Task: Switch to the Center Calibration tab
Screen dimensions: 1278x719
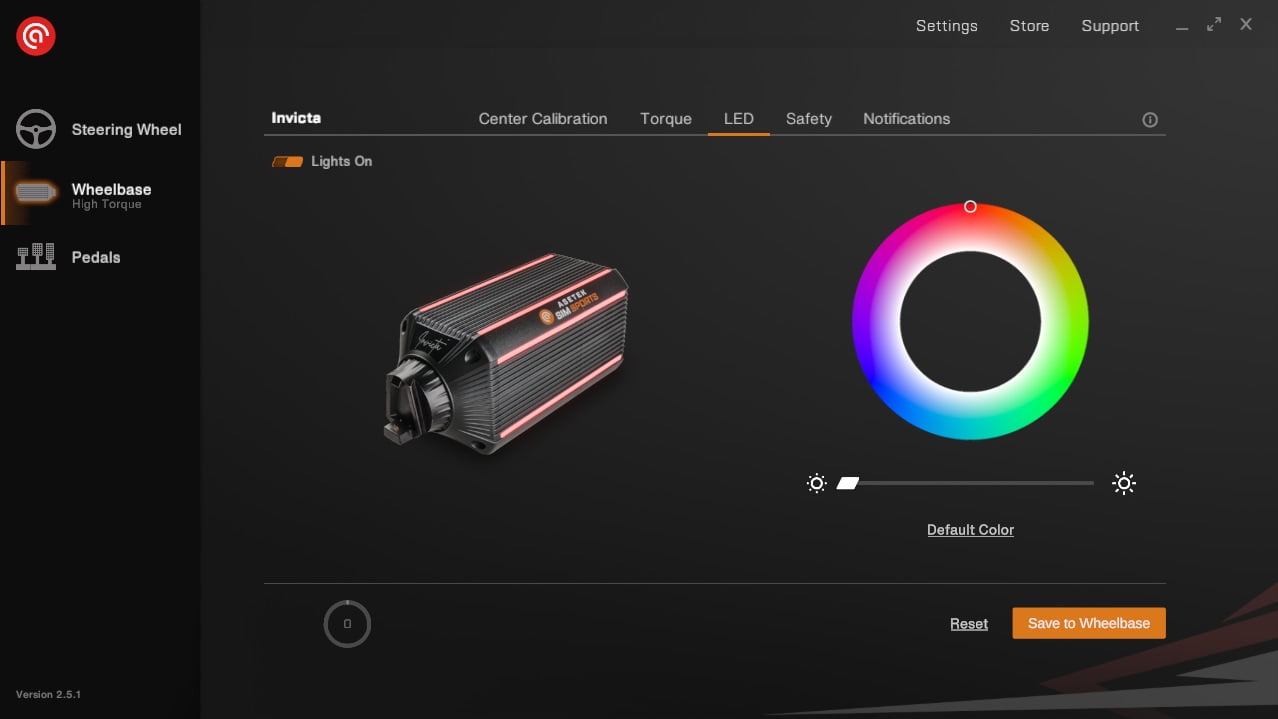Action: (543, 119)
